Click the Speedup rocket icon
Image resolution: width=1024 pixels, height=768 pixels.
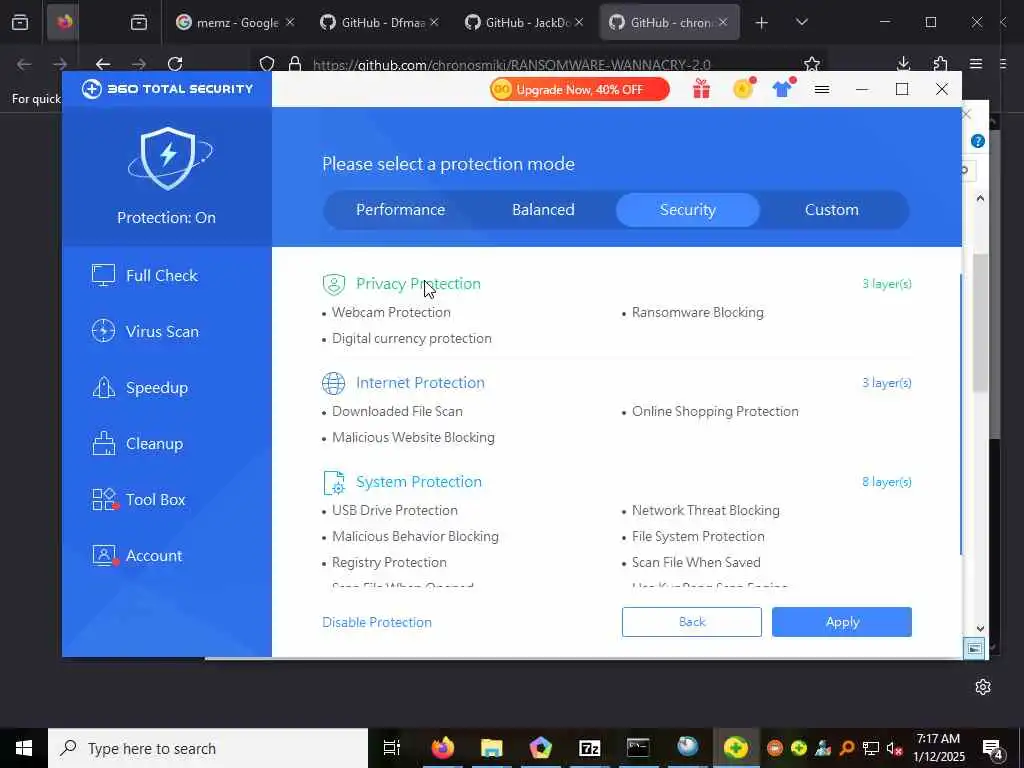(x=103, y=387)
